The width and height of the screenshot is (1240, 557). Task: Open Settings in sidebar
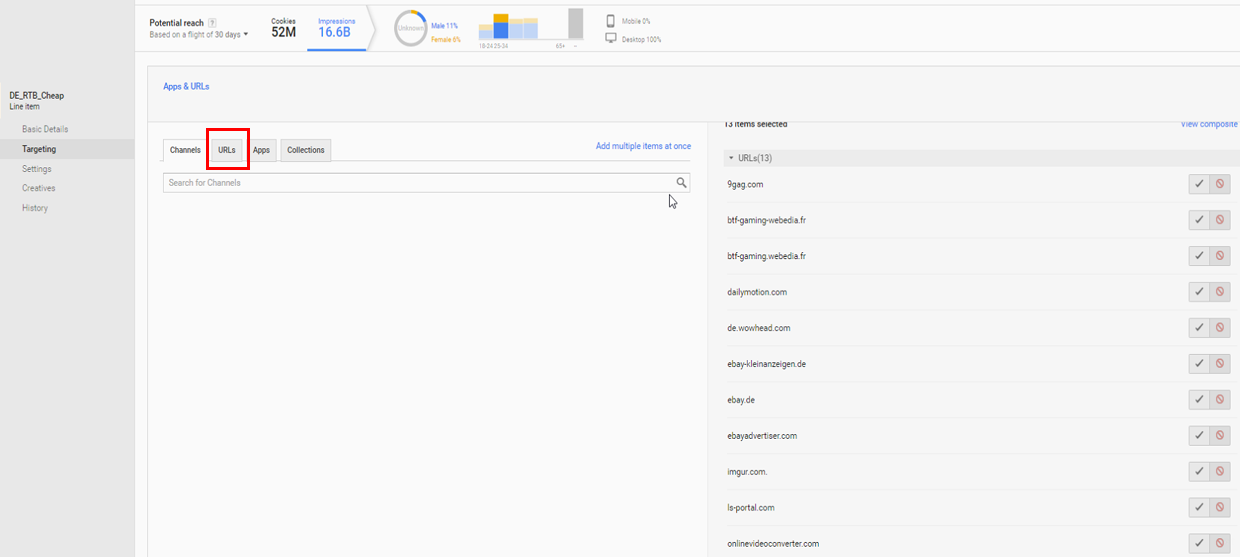click(37, 169)
